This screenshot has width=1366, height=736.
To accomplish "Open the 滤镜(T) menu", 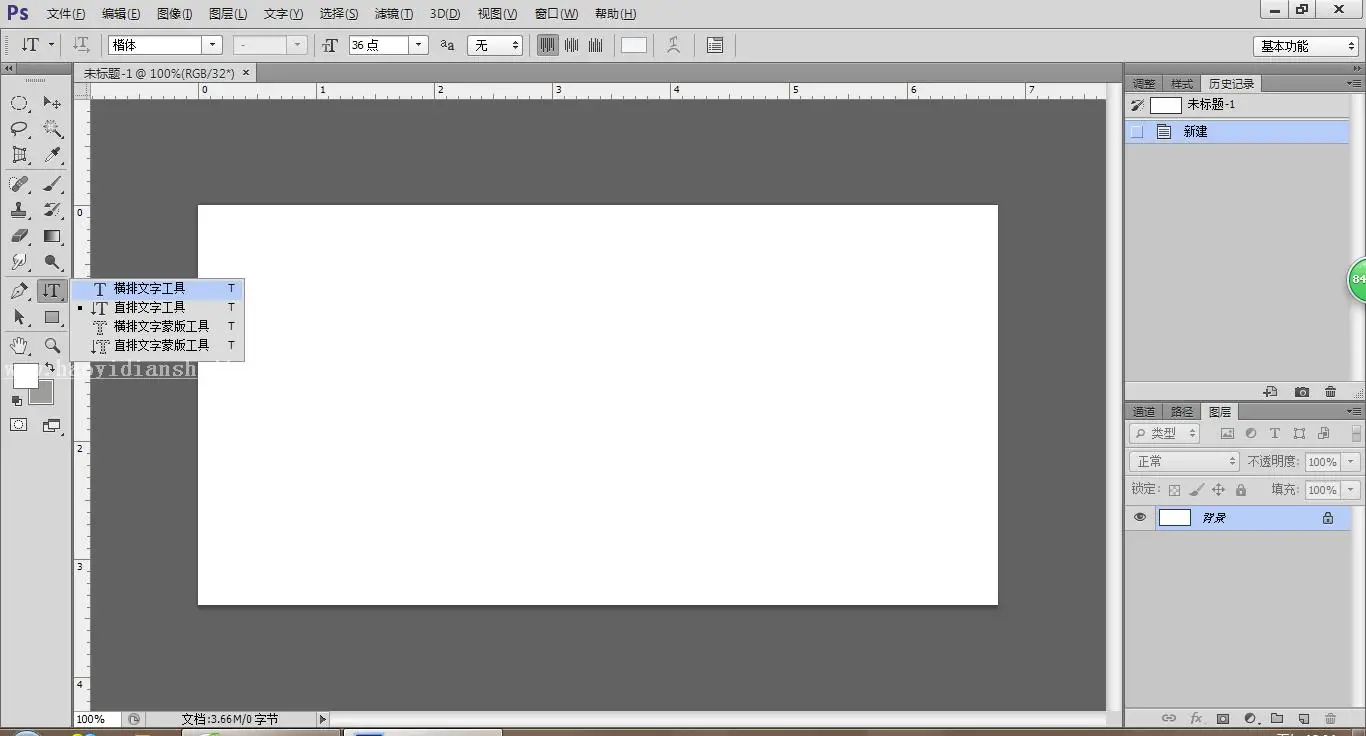I will (x=393, y=14).
